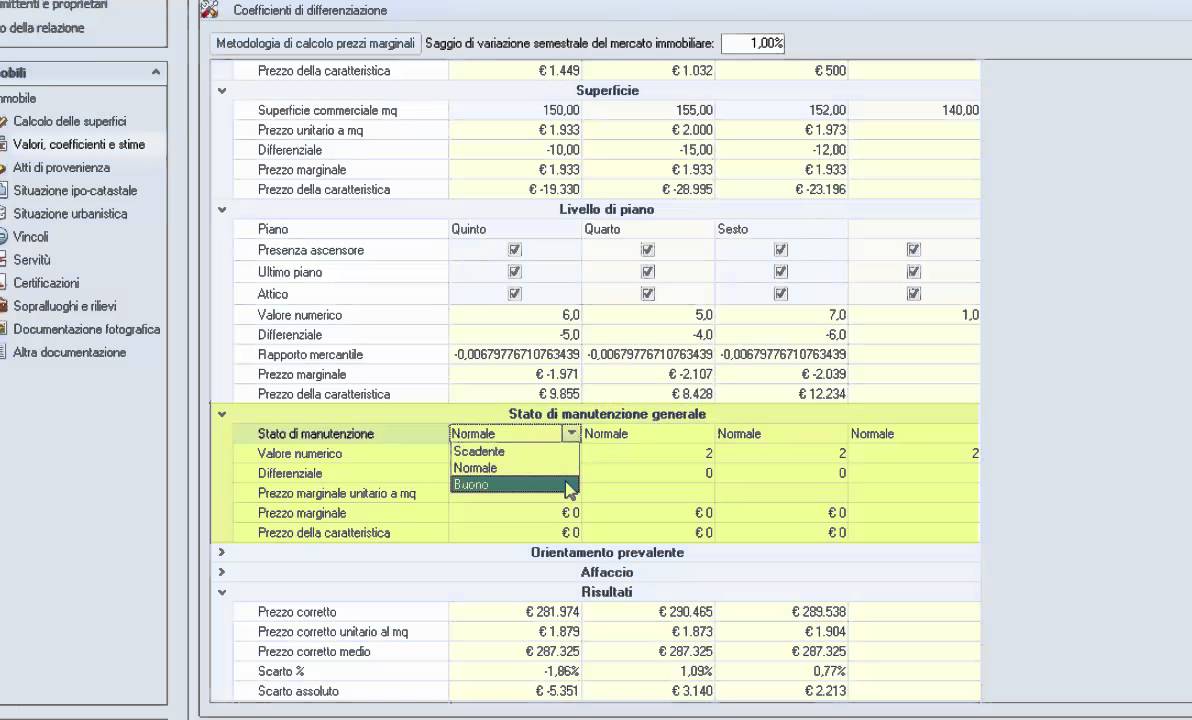This screenshot has width=1192, height=720.
Task: Click Superficie commerciale value 140,00
Action: coord(960,110)
